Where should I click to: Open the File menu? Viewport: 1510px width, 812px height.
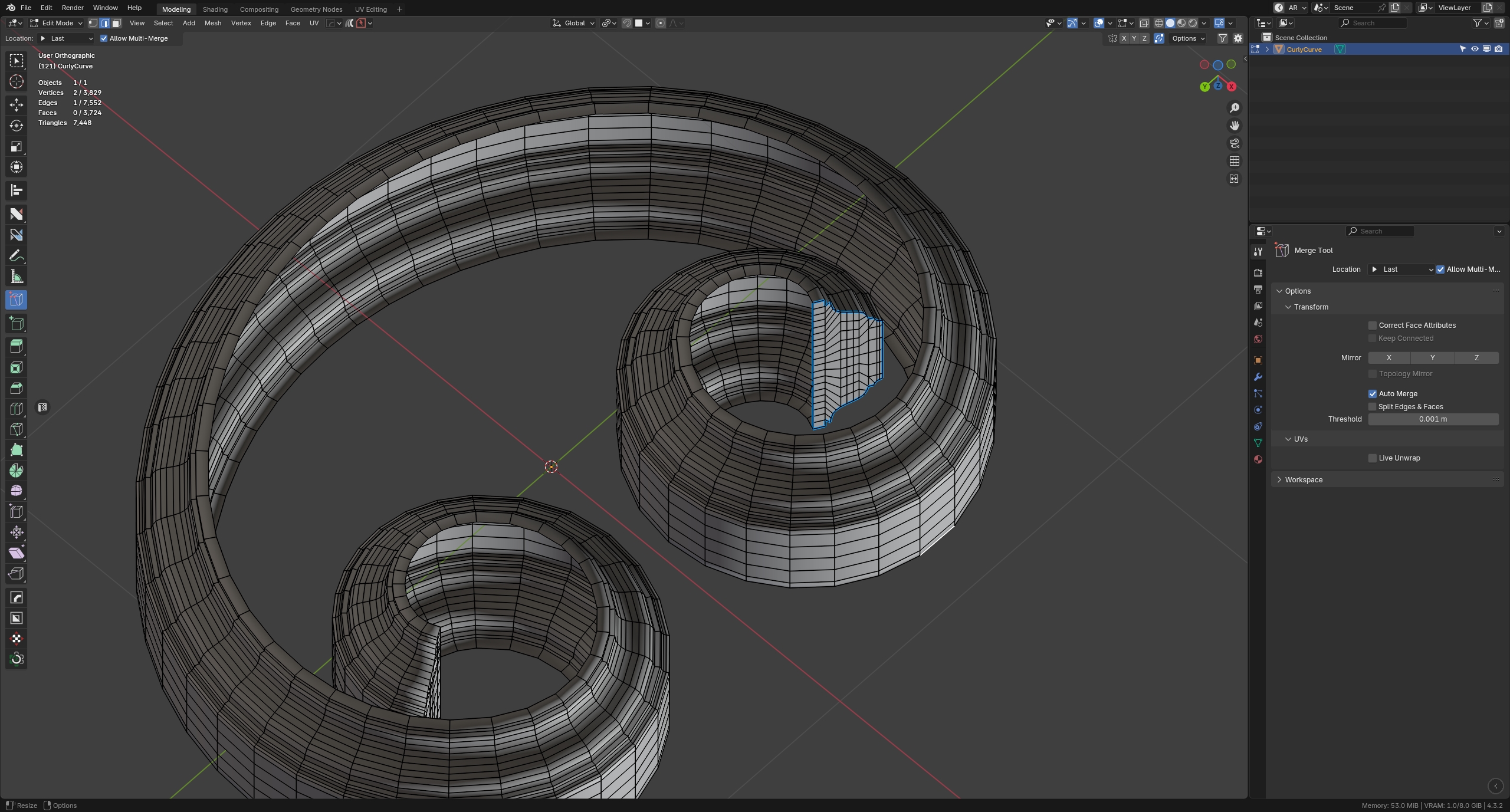[26, 8]
